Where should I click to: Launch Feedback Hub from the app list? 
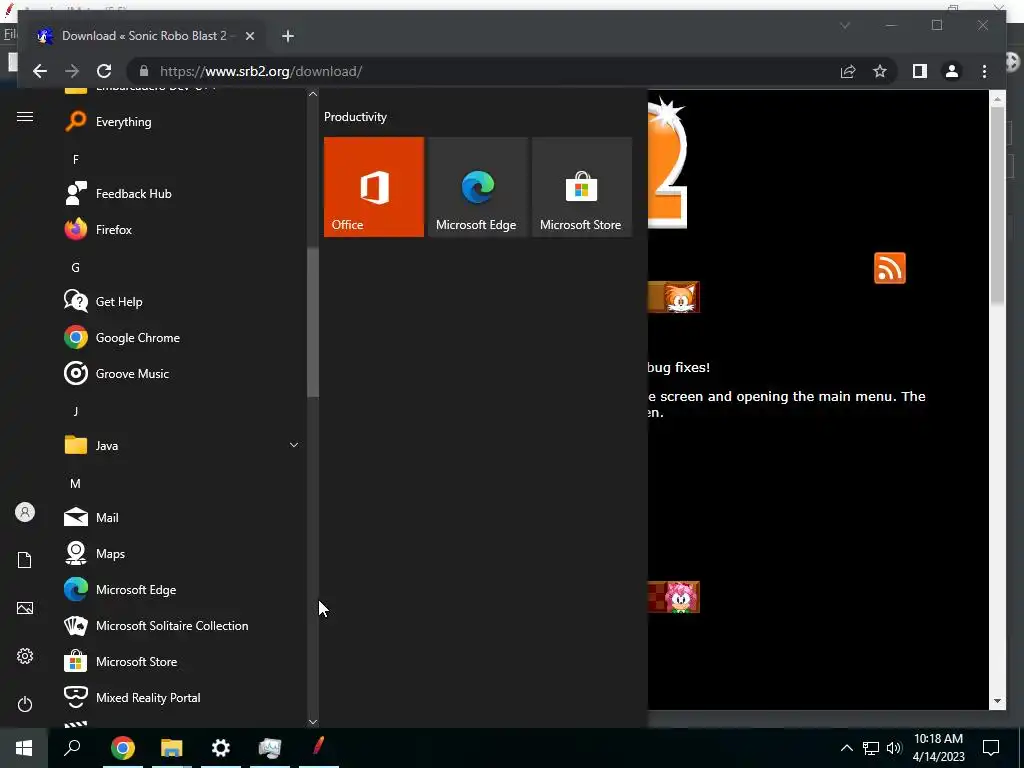click(x=183, y=193)
